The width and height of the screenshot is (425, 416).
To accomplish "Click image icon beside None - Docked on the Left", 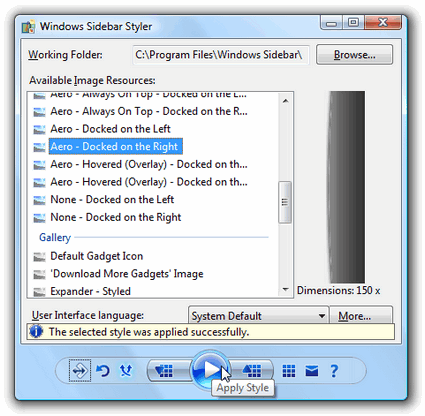I will tap(39, 200).
